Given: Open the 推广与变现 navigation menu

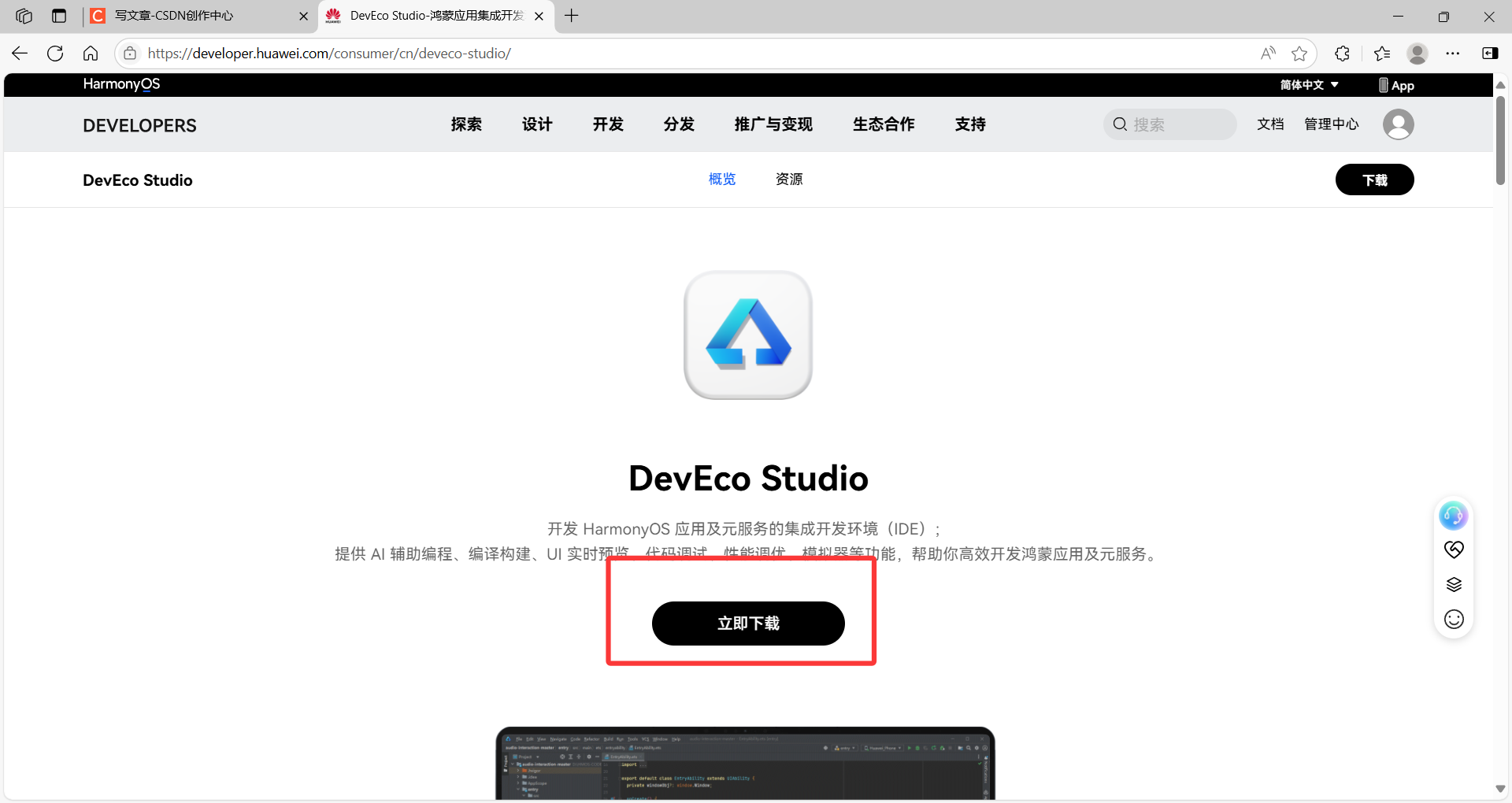Looking at the screenshot, I should click(773, 124).
